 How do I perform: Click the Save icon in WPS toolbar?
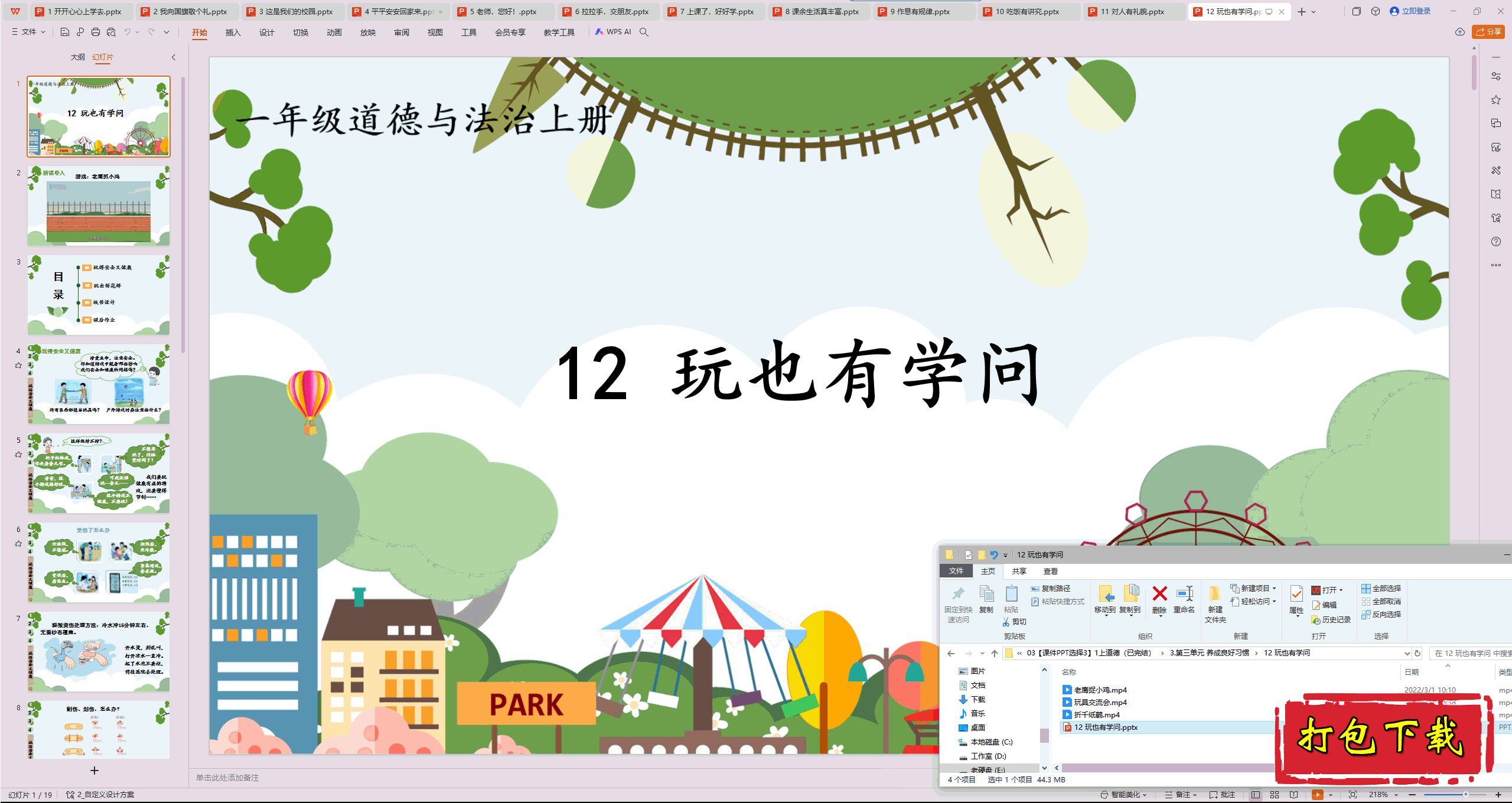coord(65,32)
